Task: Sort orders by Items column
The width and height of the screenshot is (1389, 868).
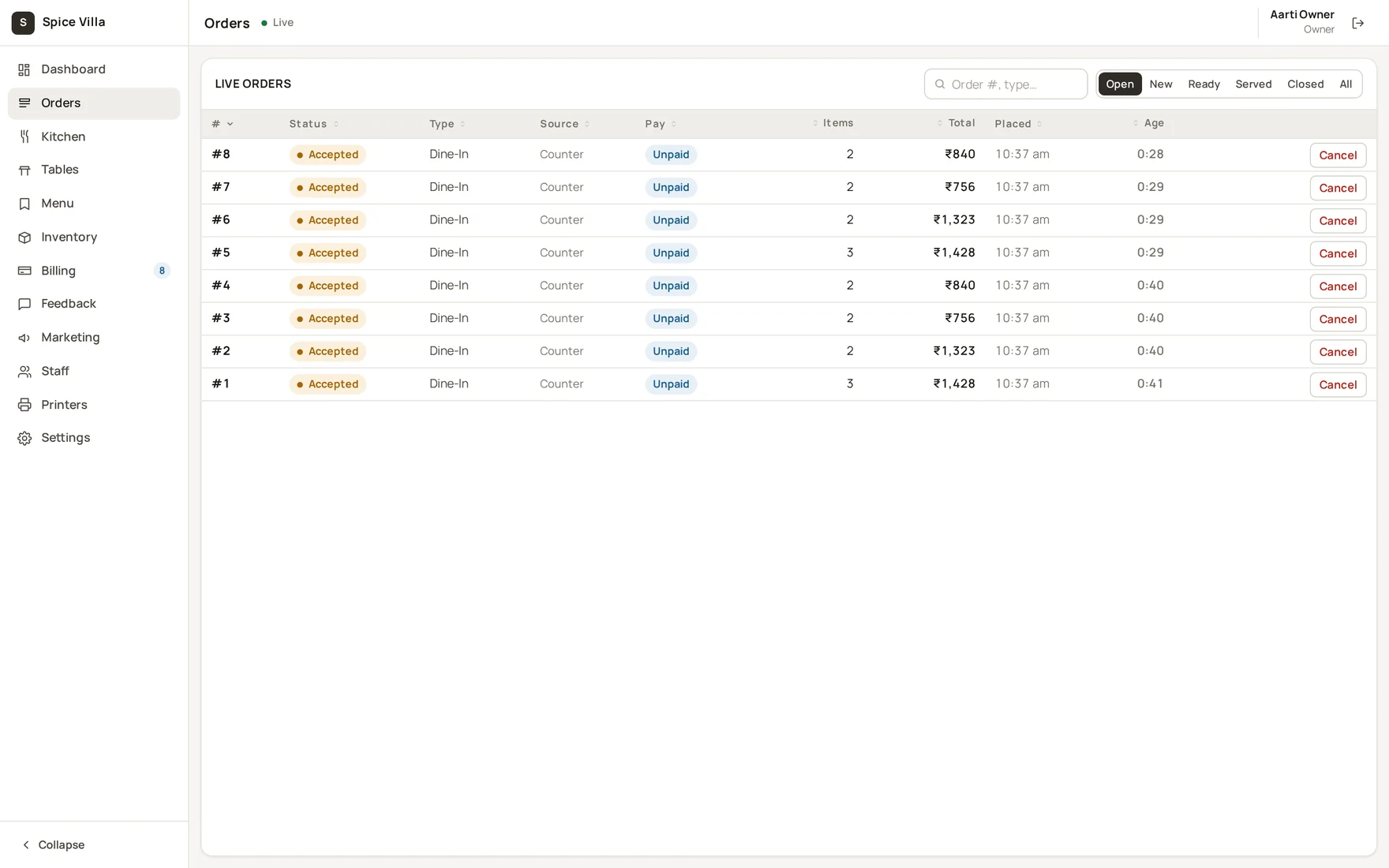Action: (x=833, y=123)
